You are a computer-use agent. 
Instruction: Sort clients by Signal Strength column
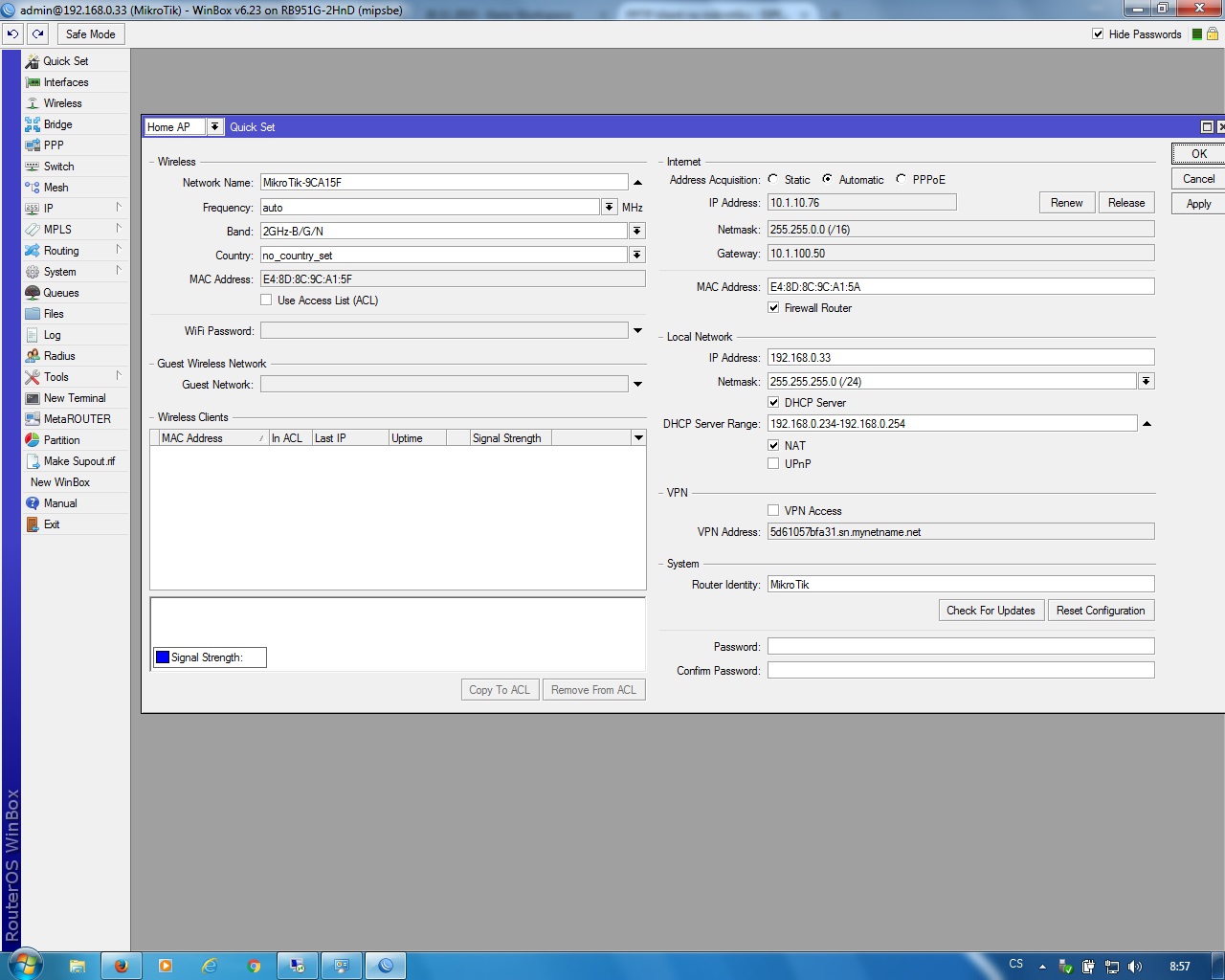pos(510,437)
